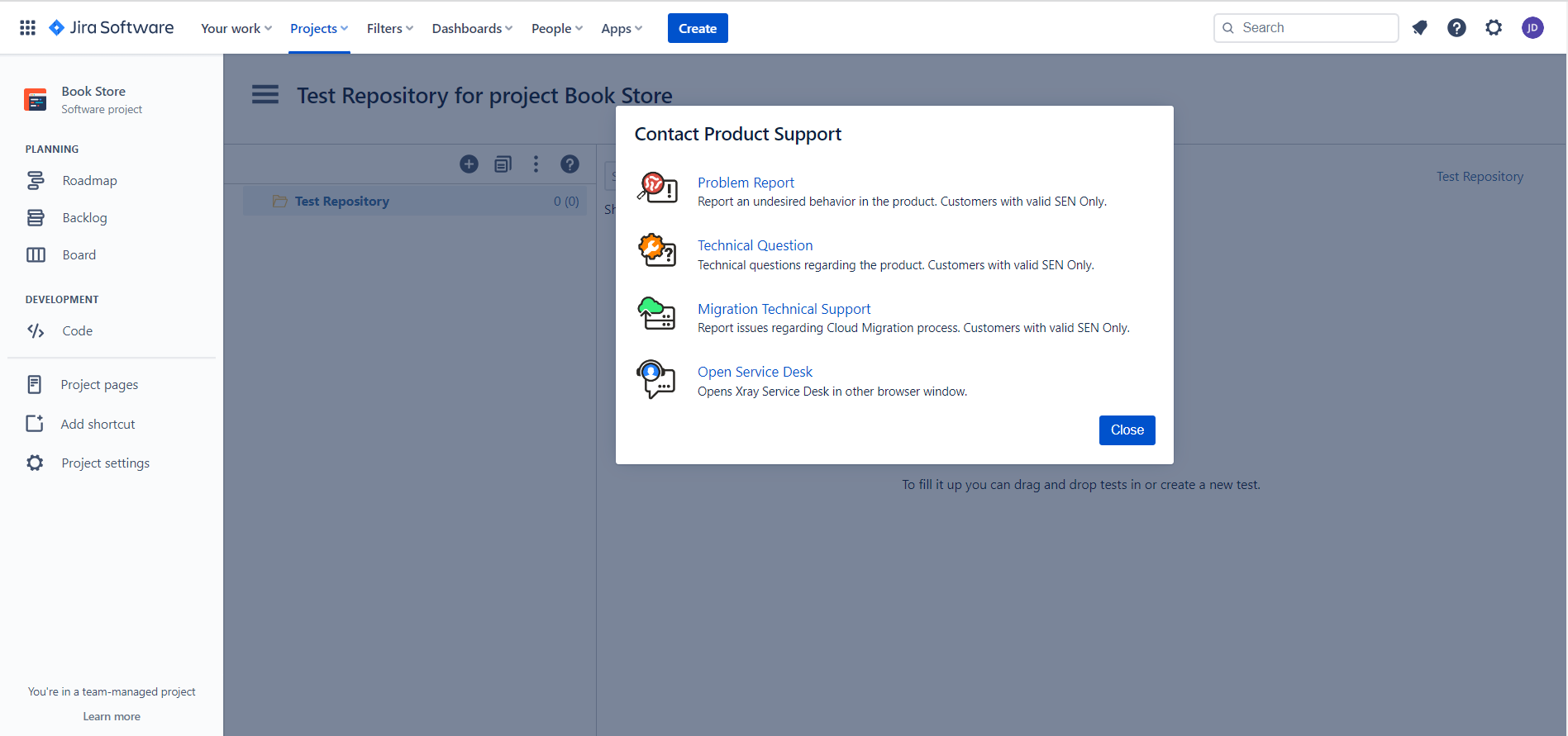
Task: Click the Board icon in sidebar
Action: click(36, 255)
